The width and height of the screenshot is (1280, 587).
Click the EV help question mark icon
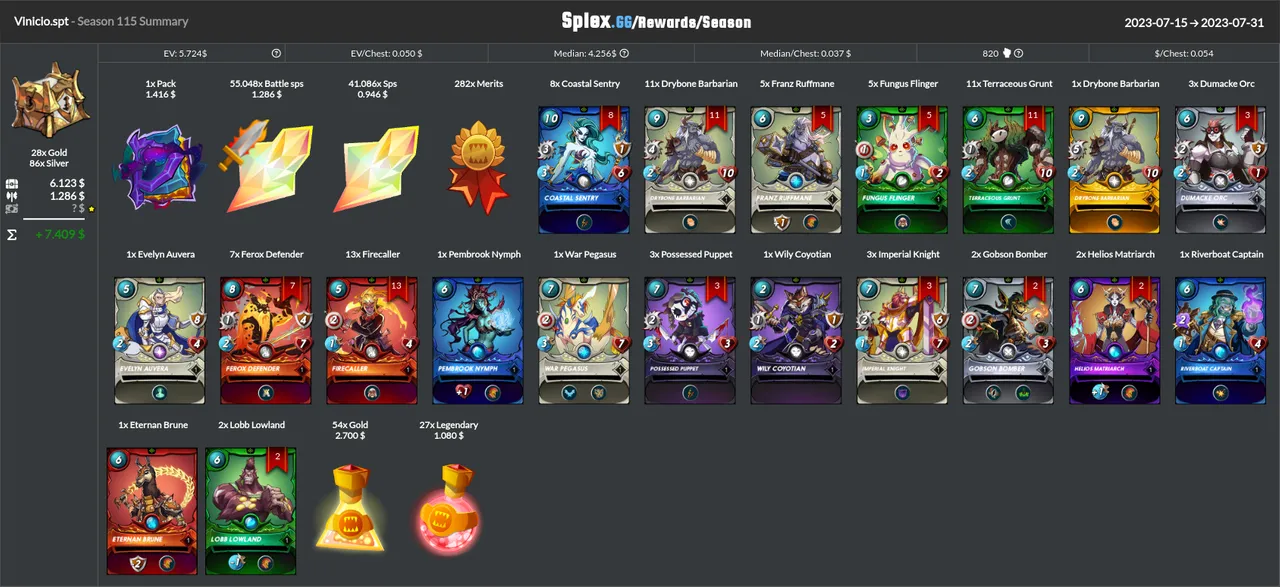[x=276, y=53]
